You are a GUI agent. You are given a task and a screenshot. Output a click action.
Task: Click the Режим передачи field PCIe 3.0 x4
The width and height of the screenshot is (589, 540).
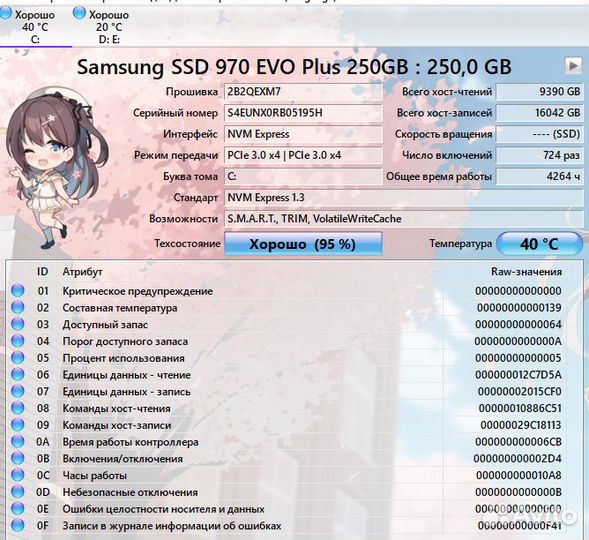point(303,155)
